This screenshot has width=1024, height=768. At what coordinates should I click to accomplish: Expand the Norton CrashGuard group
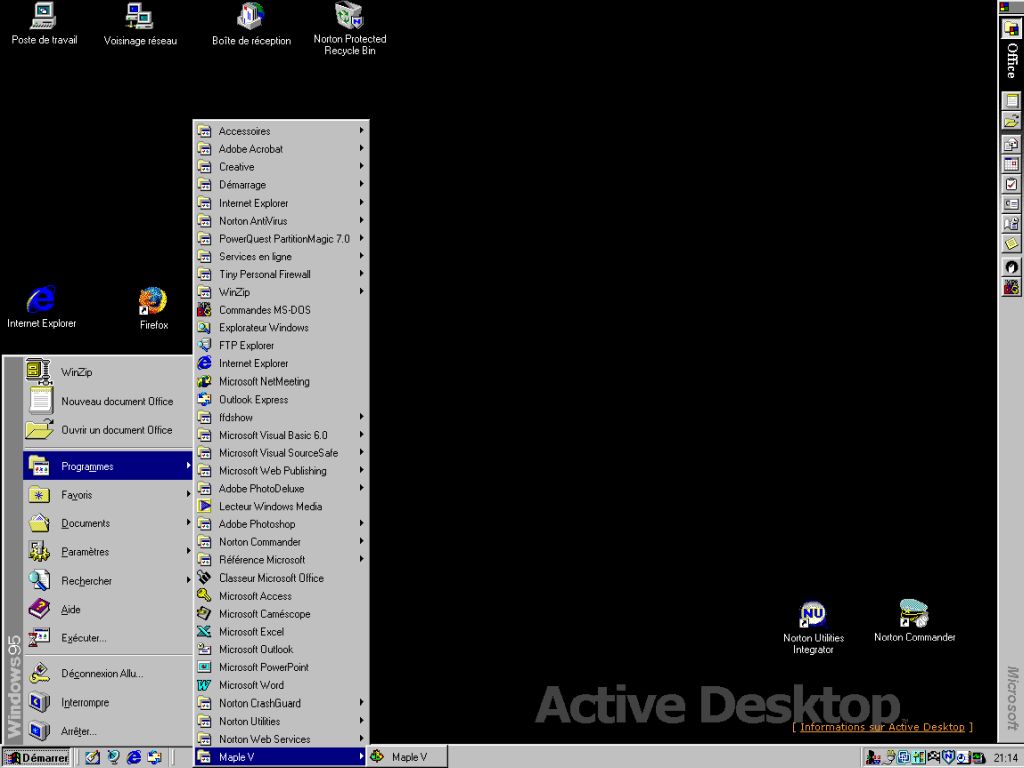pyautogui.click(x=281, y=703)
